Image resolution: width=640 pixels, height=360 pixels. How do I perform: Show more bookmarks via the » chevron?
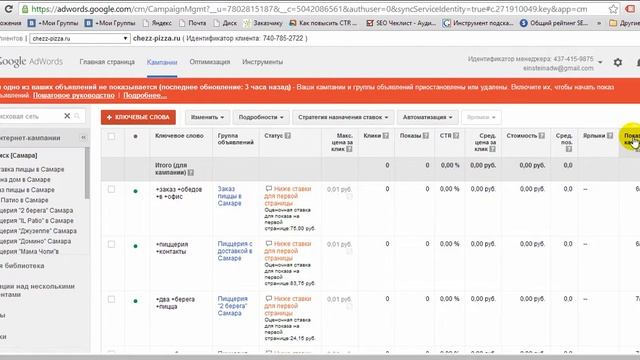point(599,23)
